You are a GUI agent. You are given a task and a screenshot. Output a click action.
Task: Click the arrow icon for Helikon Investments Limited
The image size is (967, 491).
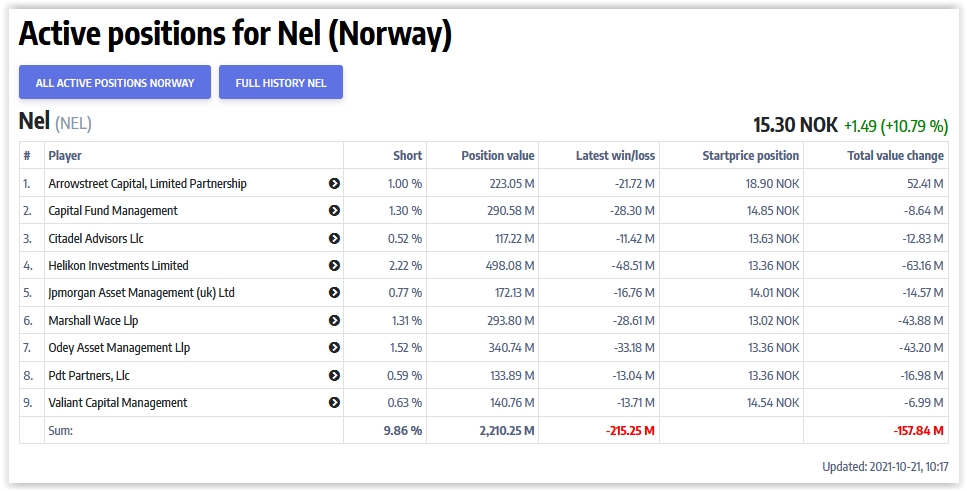(334, 266)
